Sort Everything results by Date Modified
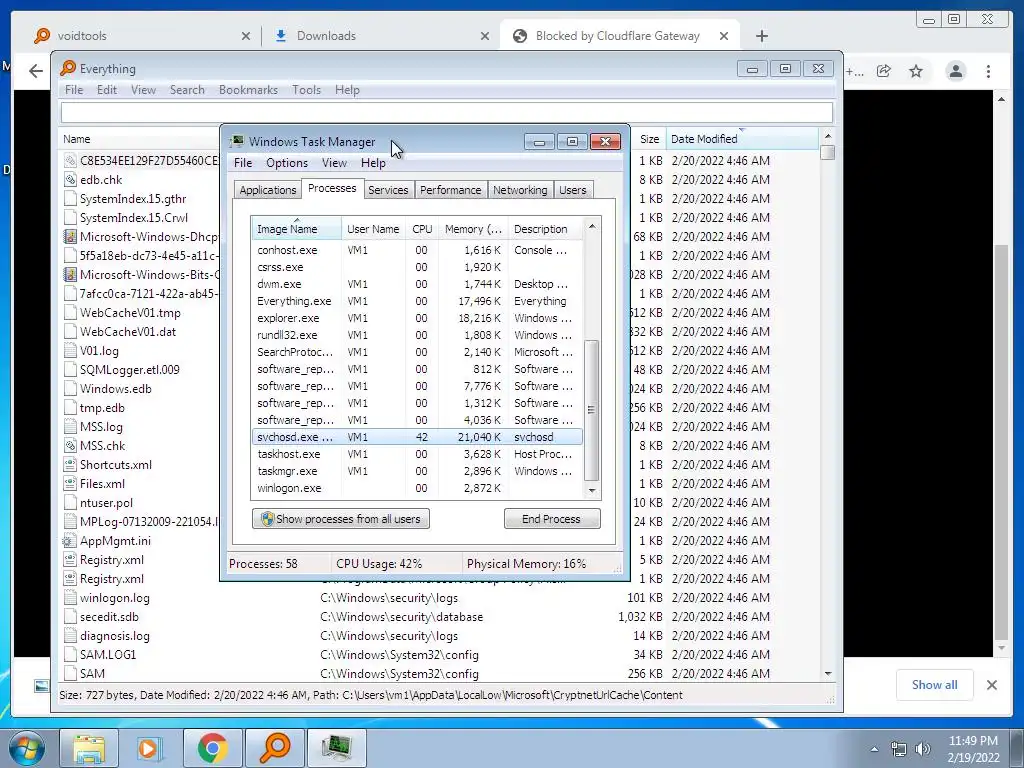 [x=741, y=139]
